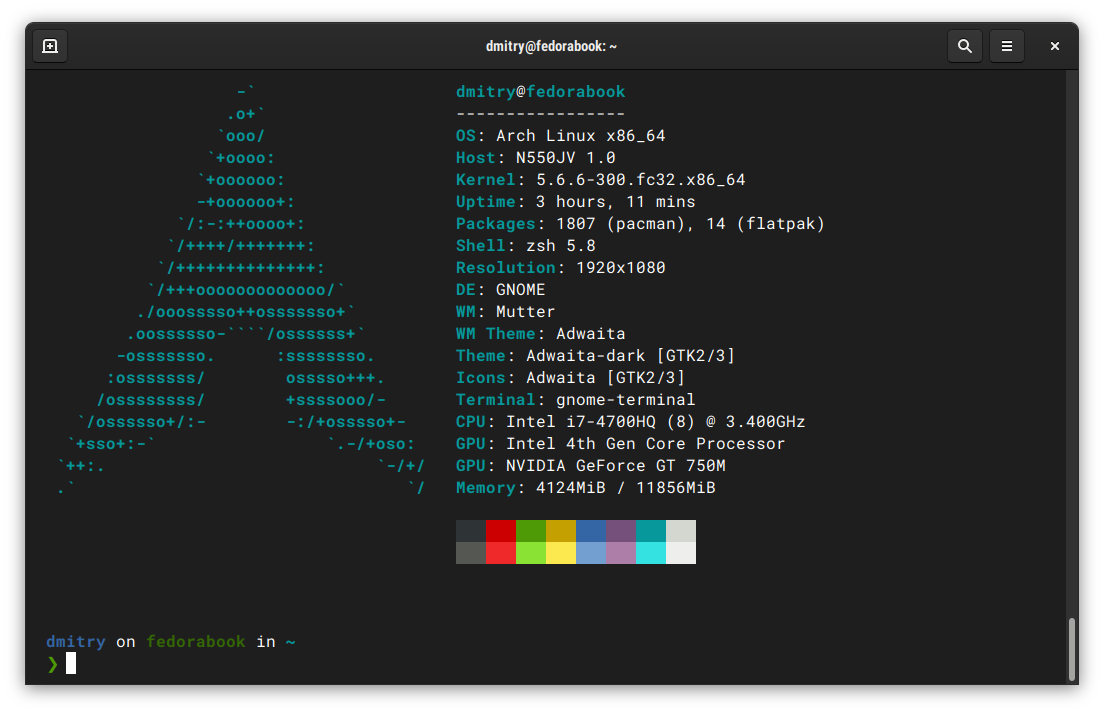Click the window title dmitry@fedorabook: ~
1104x713 pixels.
click(x=551, y=46)
